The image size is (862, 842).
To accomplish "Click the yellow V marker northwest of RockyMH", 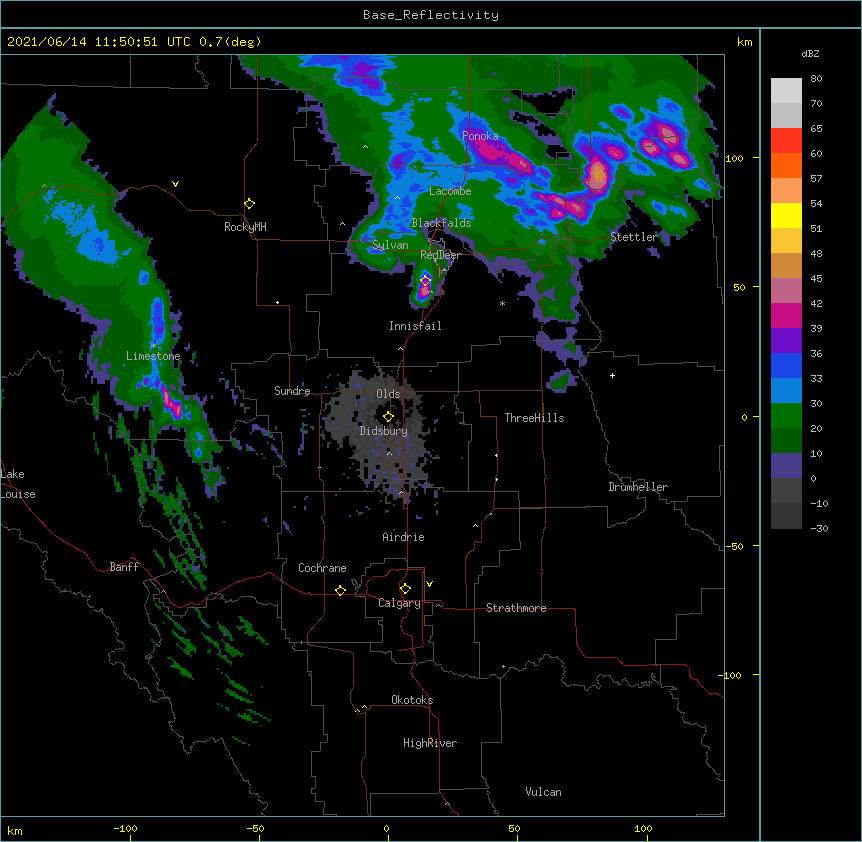I will click(175, 184).
